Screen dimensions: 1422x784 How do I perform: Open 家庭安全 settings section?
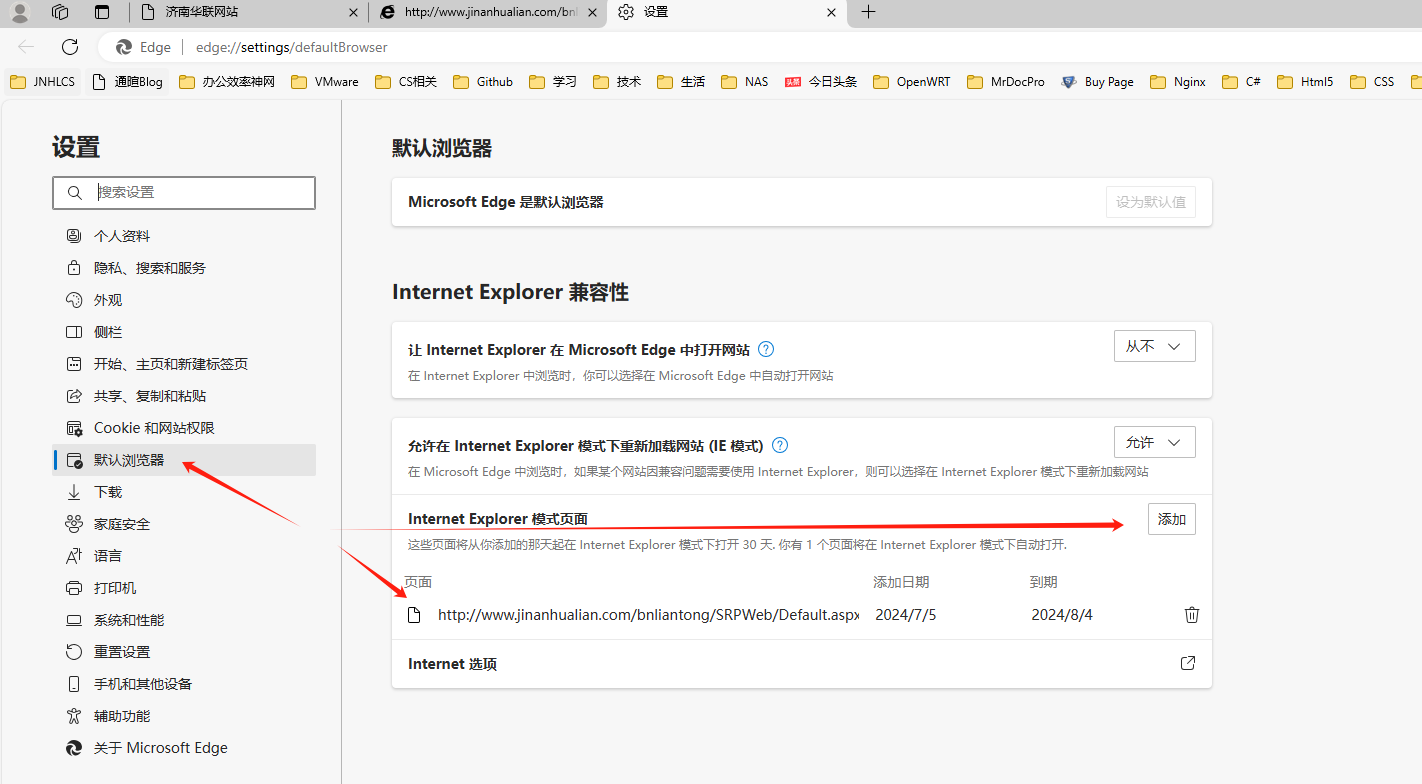coord(184,524)
